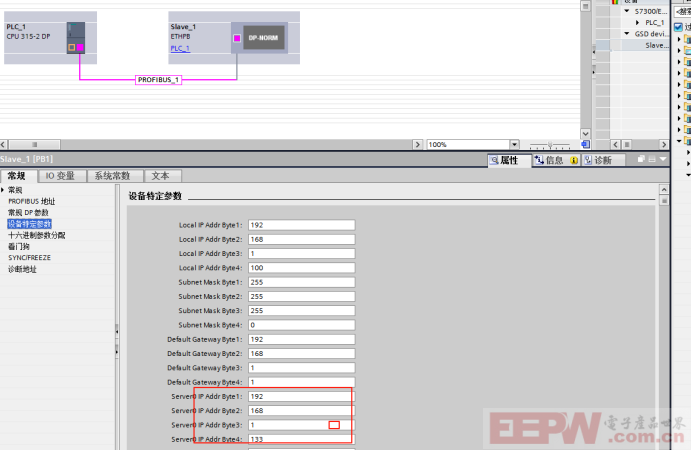Open the 常规 properties tab

pos(16,176)
